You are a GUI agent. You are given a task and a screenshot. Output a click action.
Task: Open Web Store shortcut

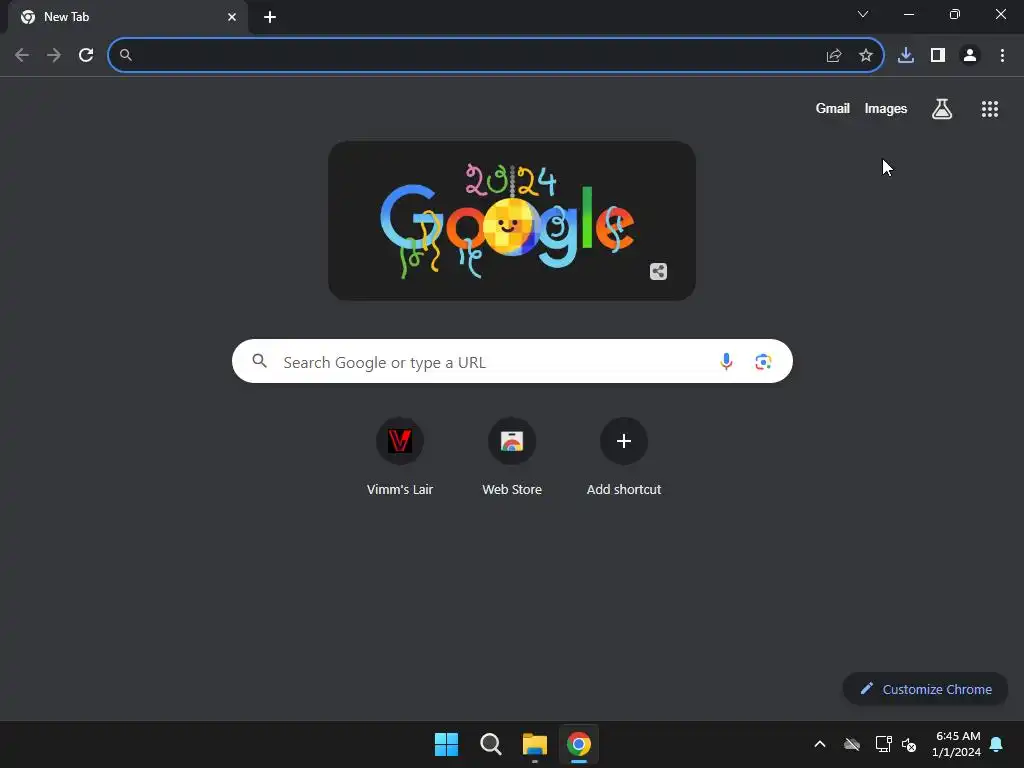point(512,457)
